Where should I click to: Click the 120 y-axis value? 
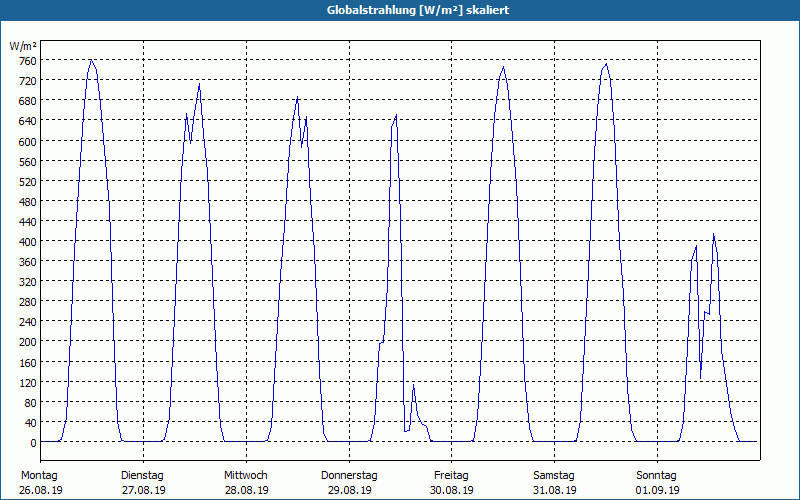[28, 383]
